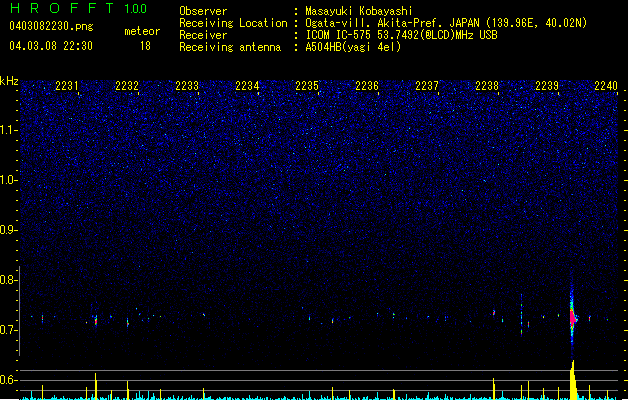Screen dimensions: 629x400
Task: Click the large magenta meteor echo after 2239
Action: tap(573, 317)
